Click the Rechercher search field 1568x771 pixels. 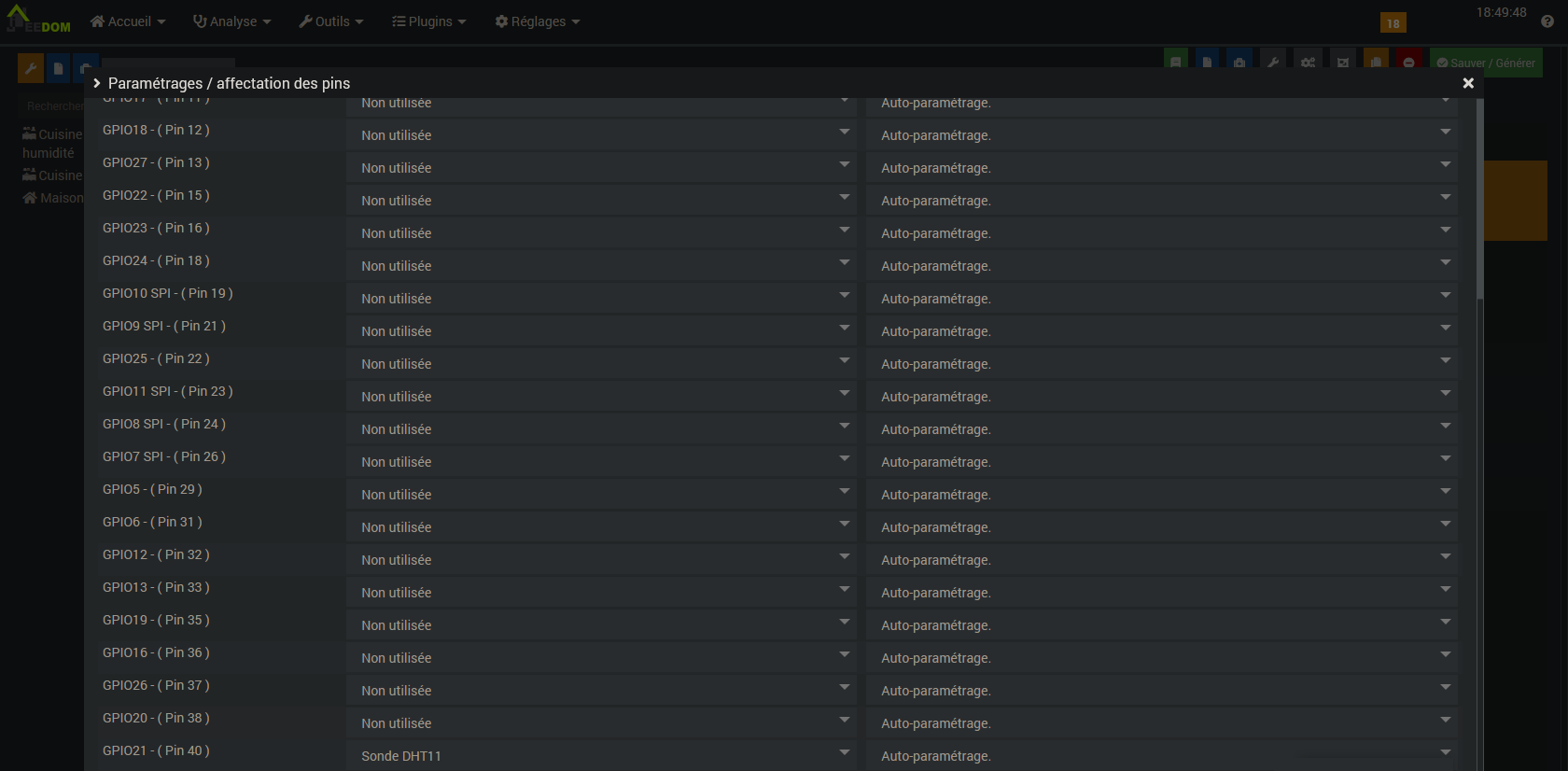tap(52, 106)
